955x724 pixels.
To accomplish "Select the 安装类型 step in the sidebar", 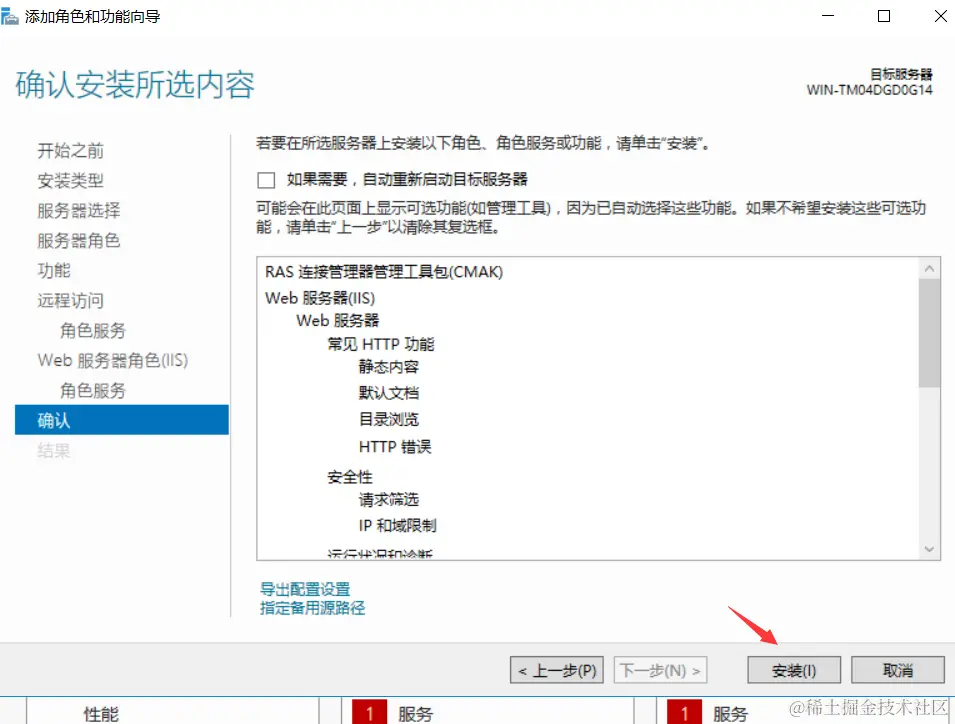I will pos(71,180).
